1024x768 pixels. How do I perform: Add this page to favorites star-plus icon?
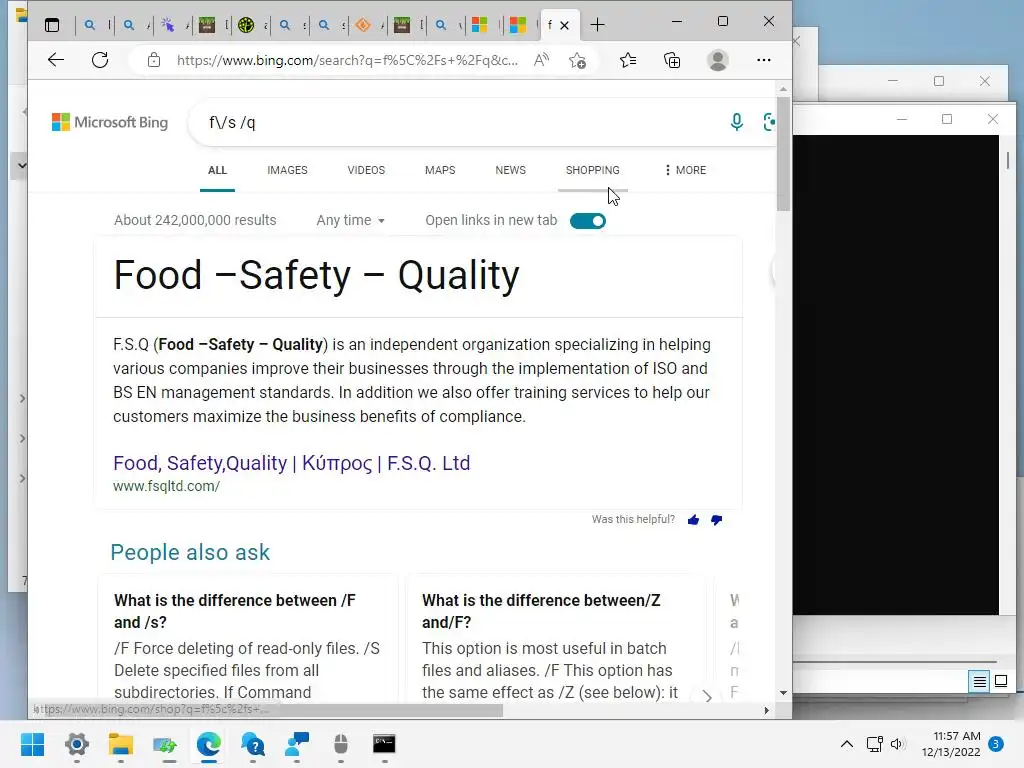click(x=577, y=60)
